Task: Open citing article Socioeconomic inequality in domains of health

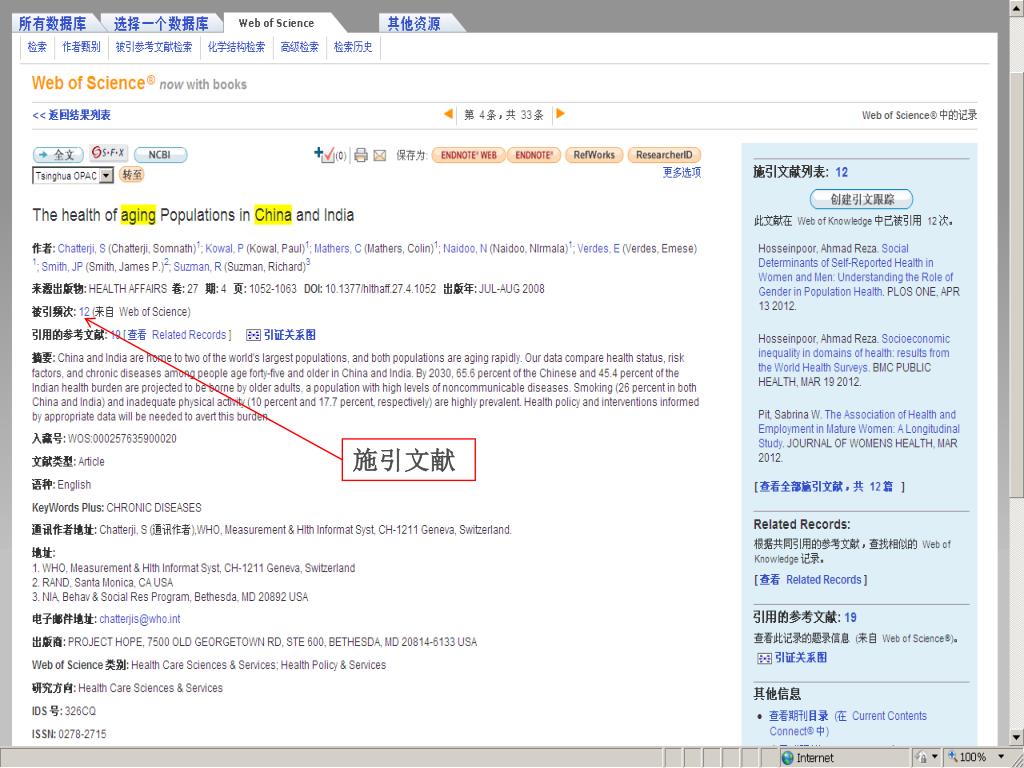Action: [854, 353]
